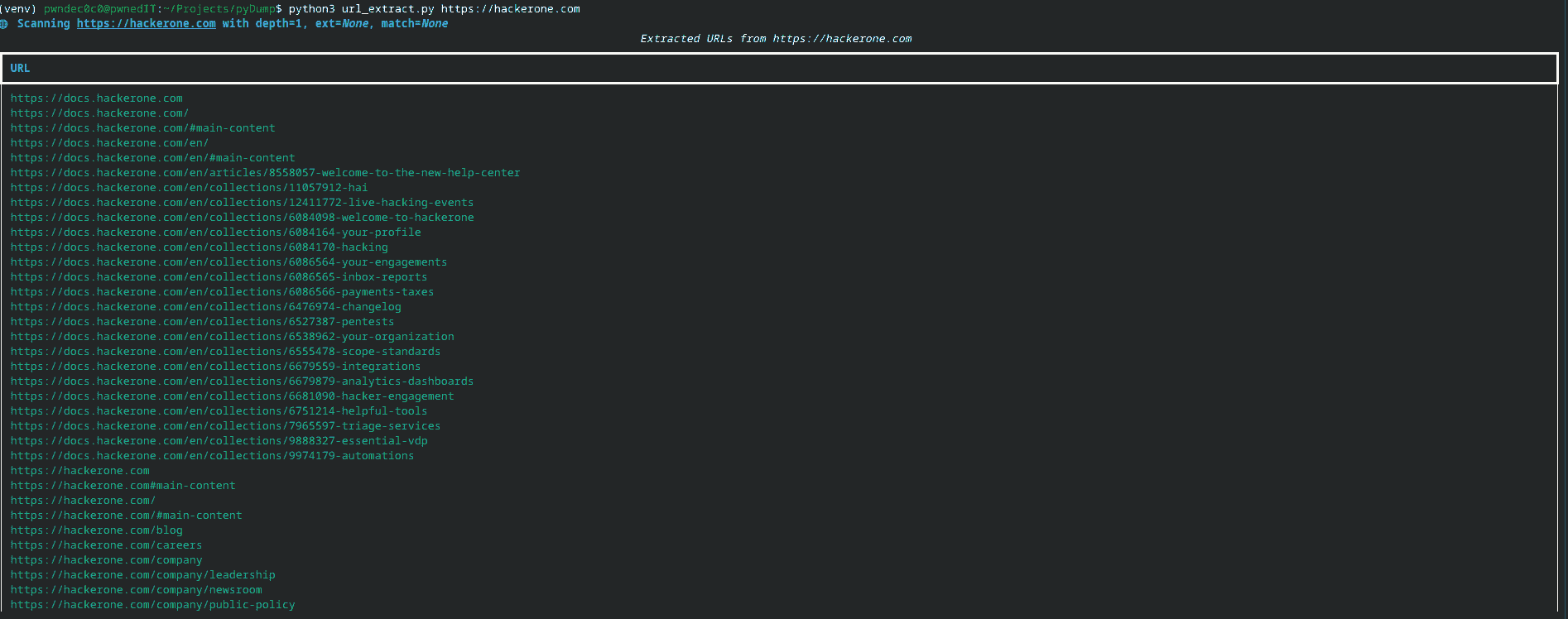Screen dimensions: 1568x619
Task: Open the hackerone.com/company/public-policy URL
Action: 153,605
